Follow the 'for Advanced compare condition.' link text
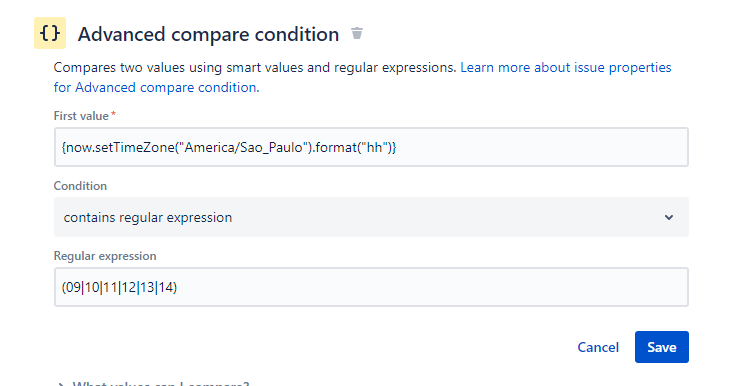This screenshot has width=750, height=386. 156,88
